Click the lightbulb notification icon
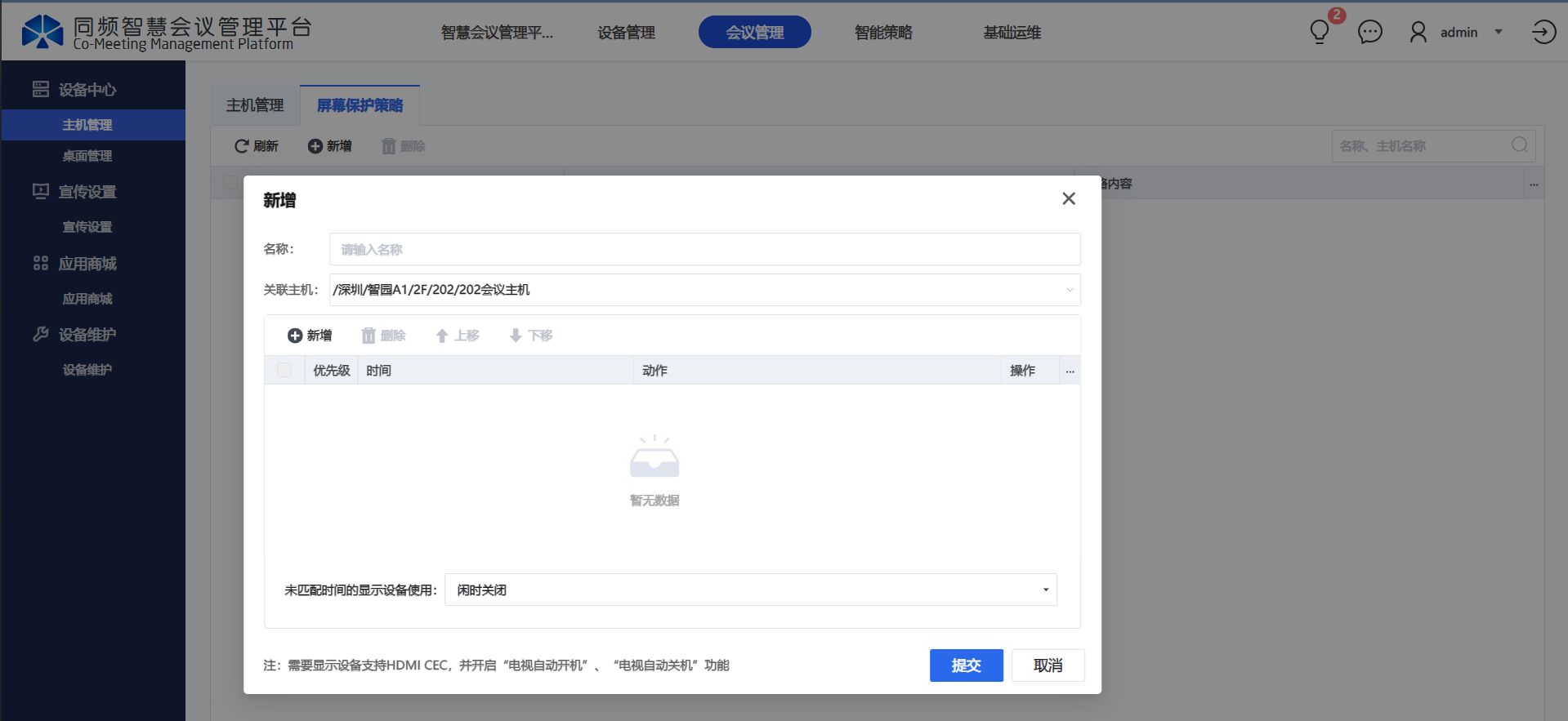 click(x=1319, y=33)
